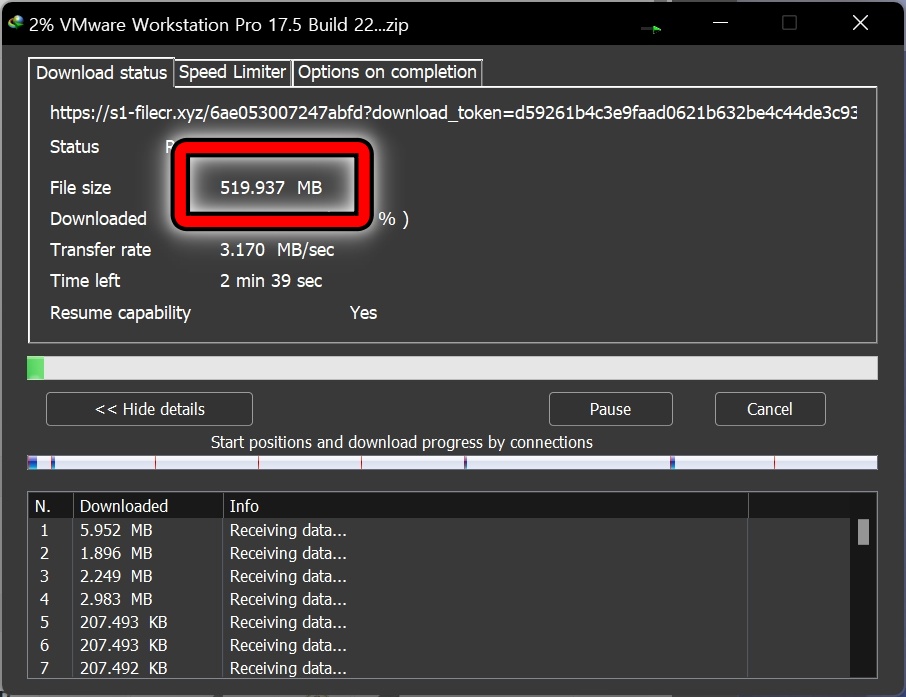Image resolution: width=906 pixels, height=697 pixels.
Task: Click the Hide details button
Action: pos(149,409)
